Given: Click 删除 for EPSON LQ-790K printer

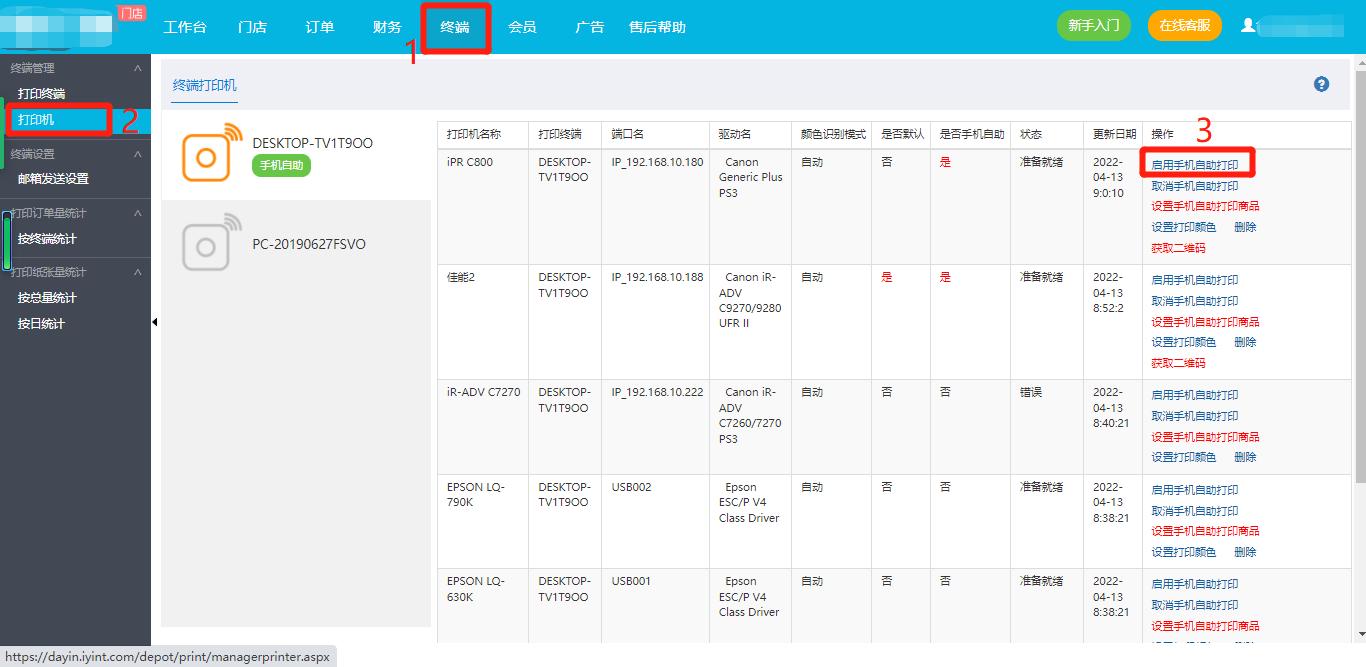Looking at the screenshot, I should (x=1245, y=552).
